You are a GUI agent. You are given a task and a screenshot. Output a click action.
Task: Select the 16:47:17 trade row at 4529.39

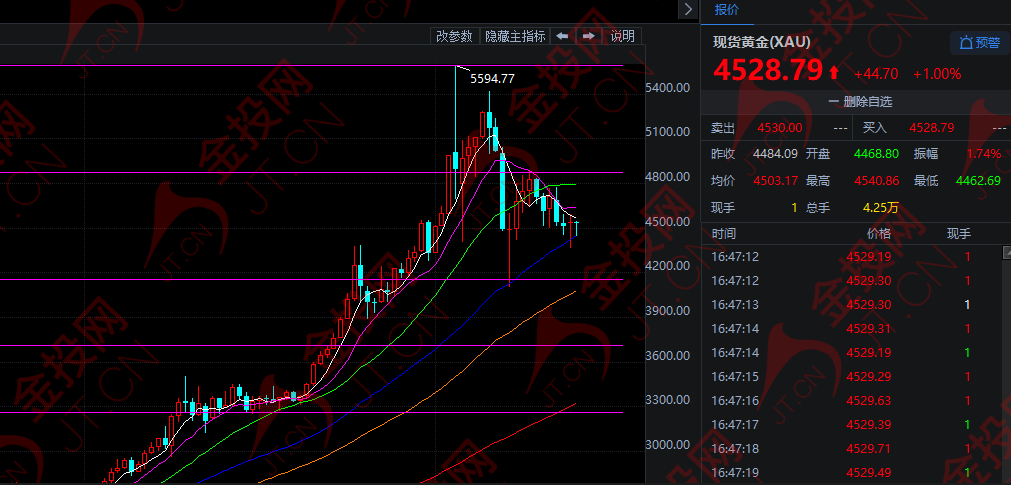click(x=851, y=425)
